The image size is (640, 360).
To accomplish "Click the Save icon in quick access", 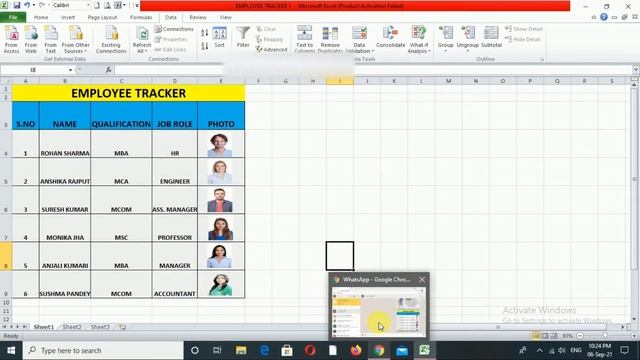I will 17,5.
